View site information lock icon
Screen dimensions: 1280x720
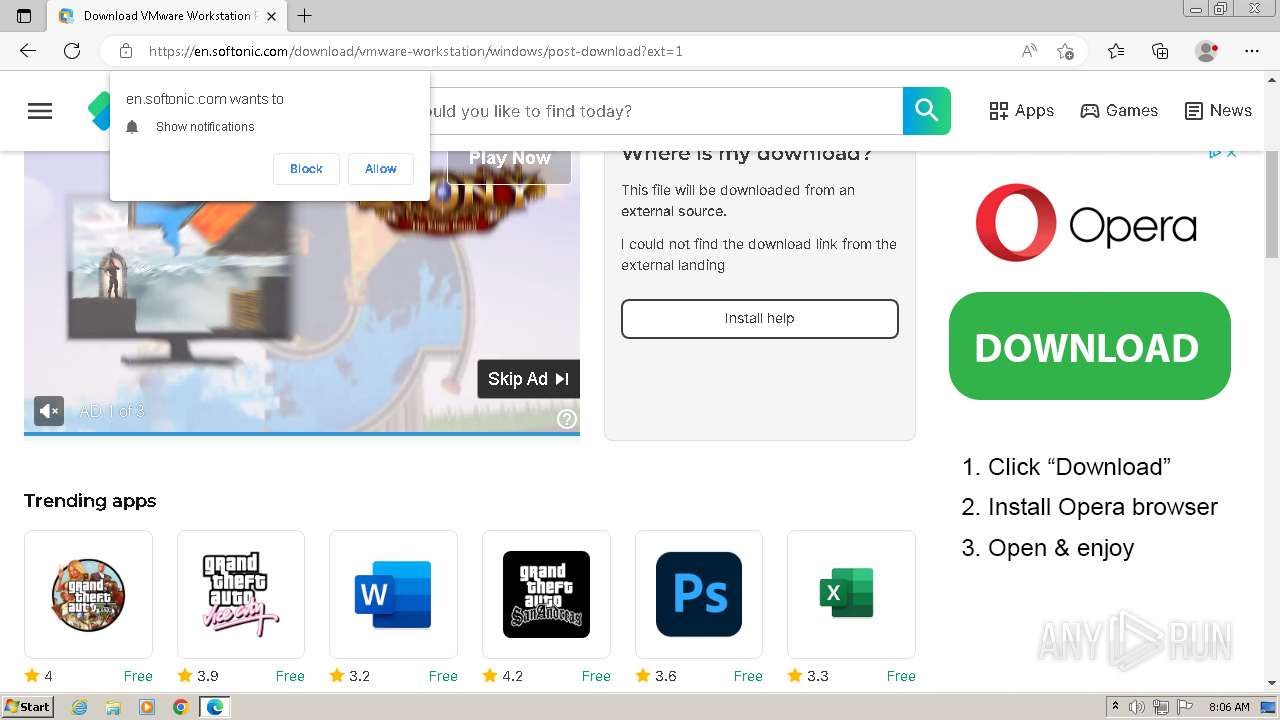[126, 51]
